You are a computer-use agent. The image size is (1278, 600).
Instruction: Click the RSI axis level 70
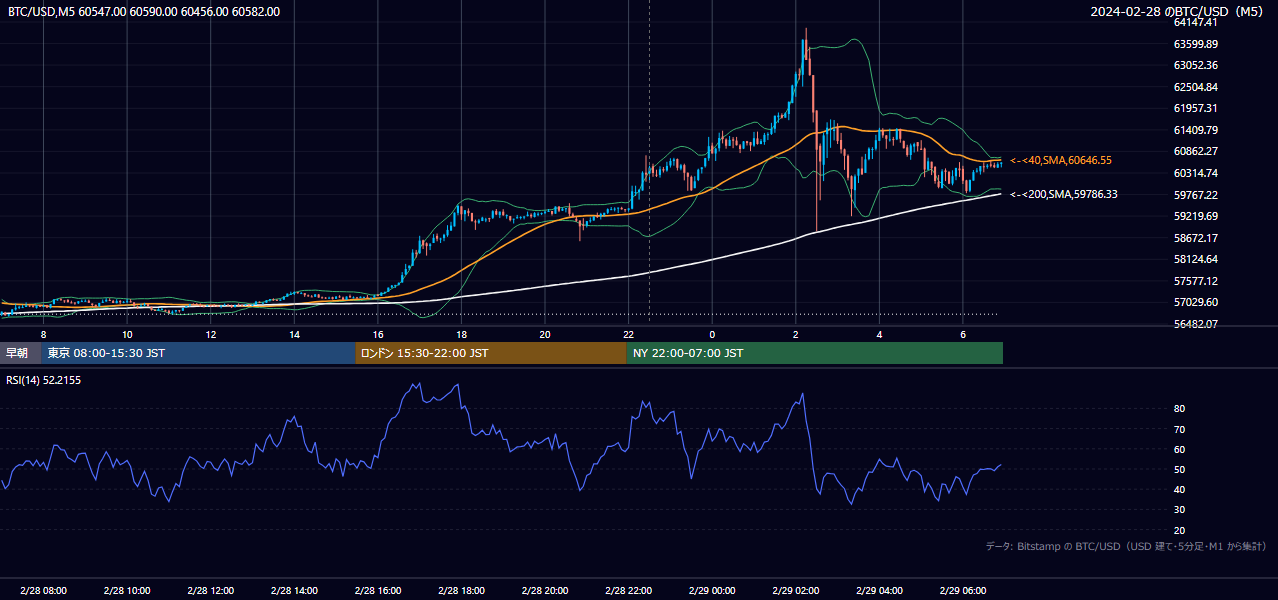(1180, 429)
